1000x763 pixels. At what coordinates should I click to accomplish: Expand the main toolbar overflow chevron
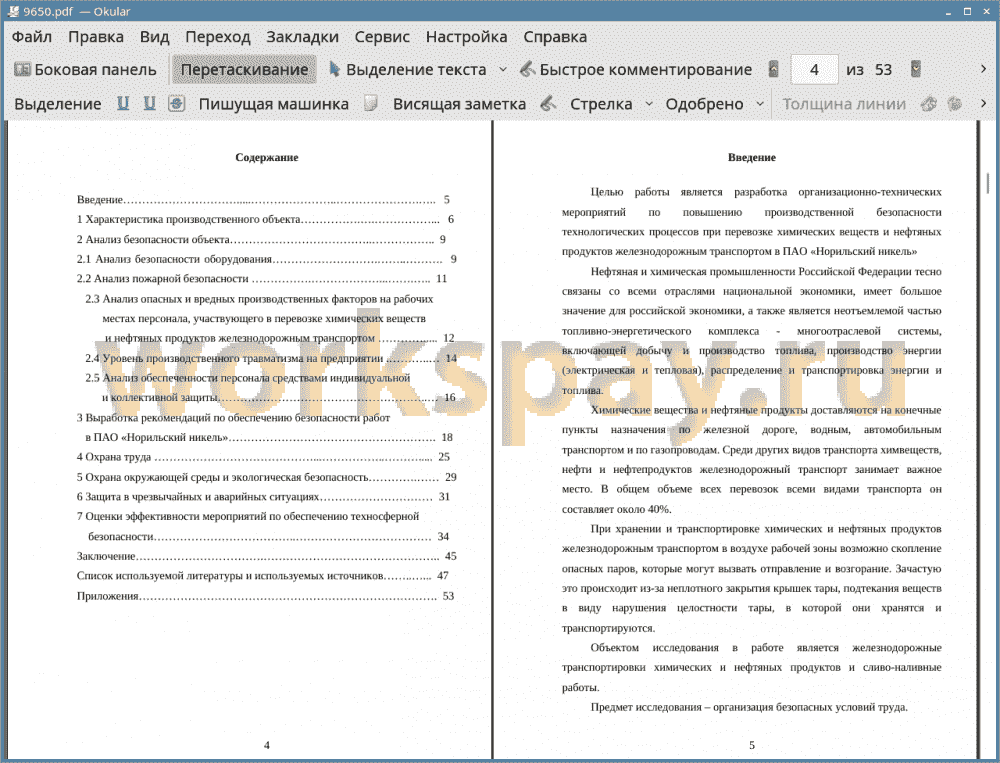tap(983, 69)
